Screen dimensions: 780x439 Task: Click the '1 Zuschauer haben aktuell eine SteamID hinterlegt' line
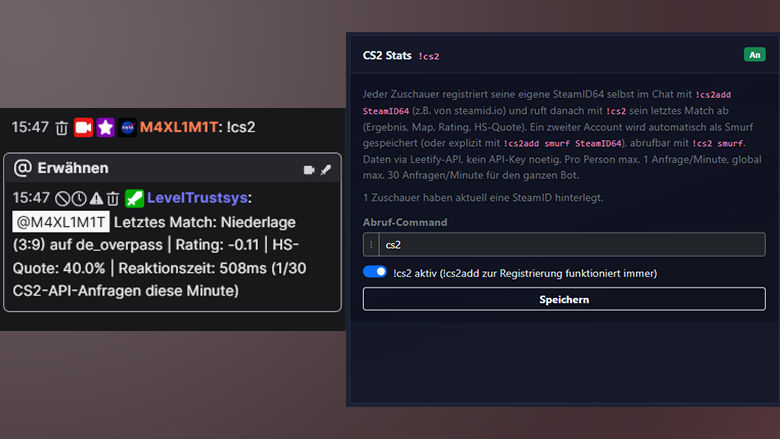(483, 198)
